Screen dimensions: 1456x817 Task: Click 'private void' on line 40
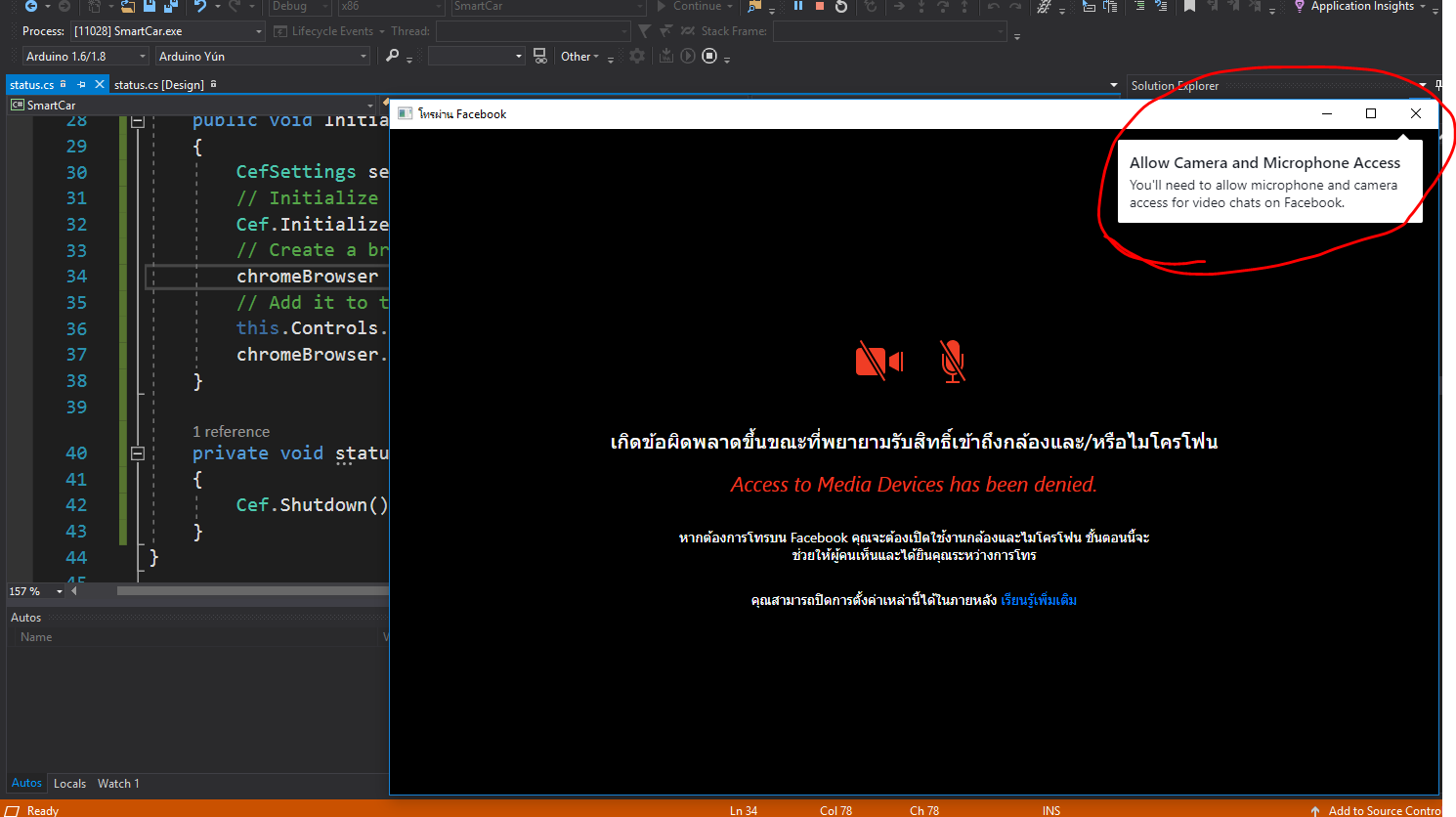click(x=257, y=453)
